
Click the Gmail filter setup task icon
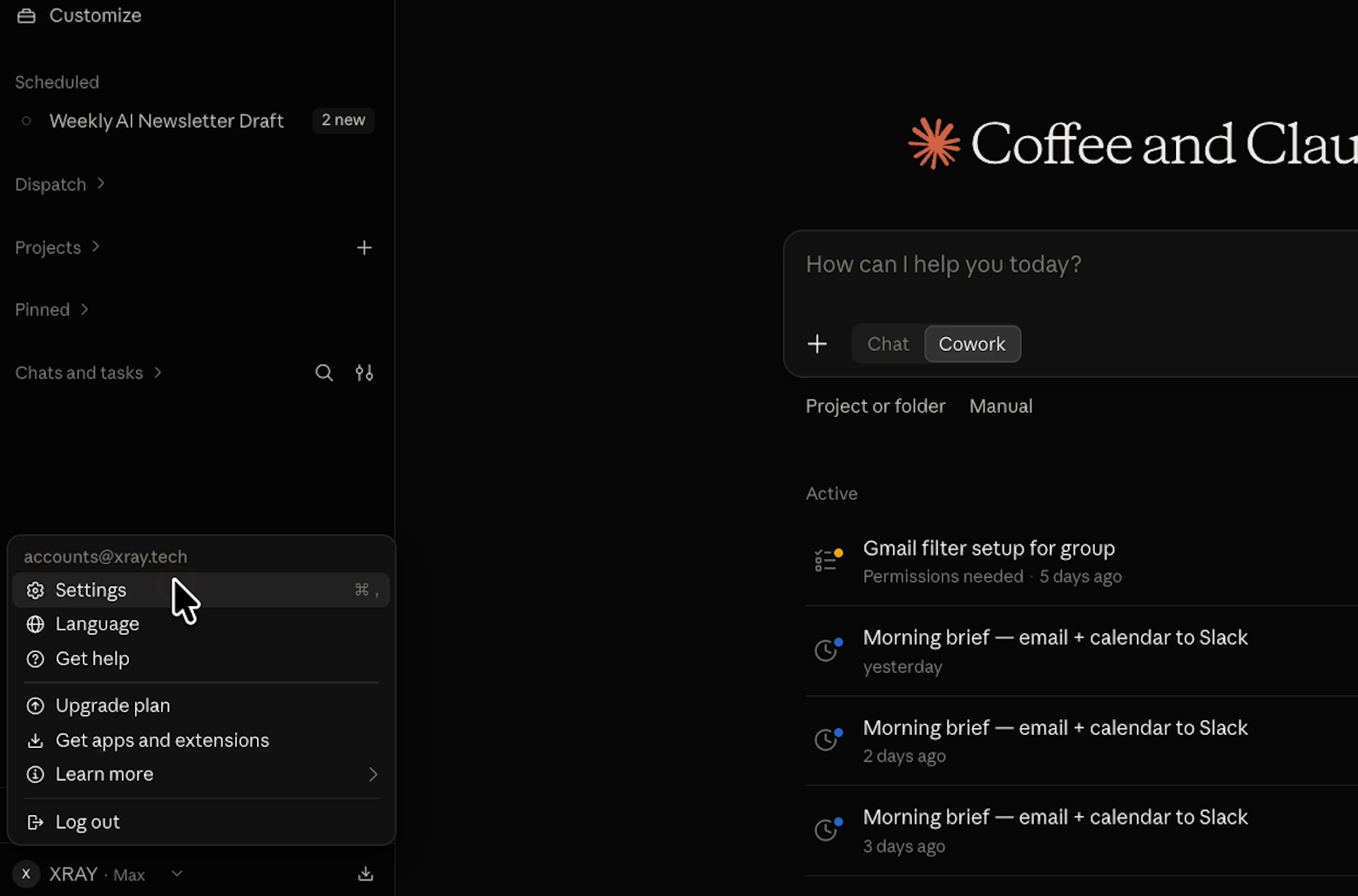pos(828,560)
